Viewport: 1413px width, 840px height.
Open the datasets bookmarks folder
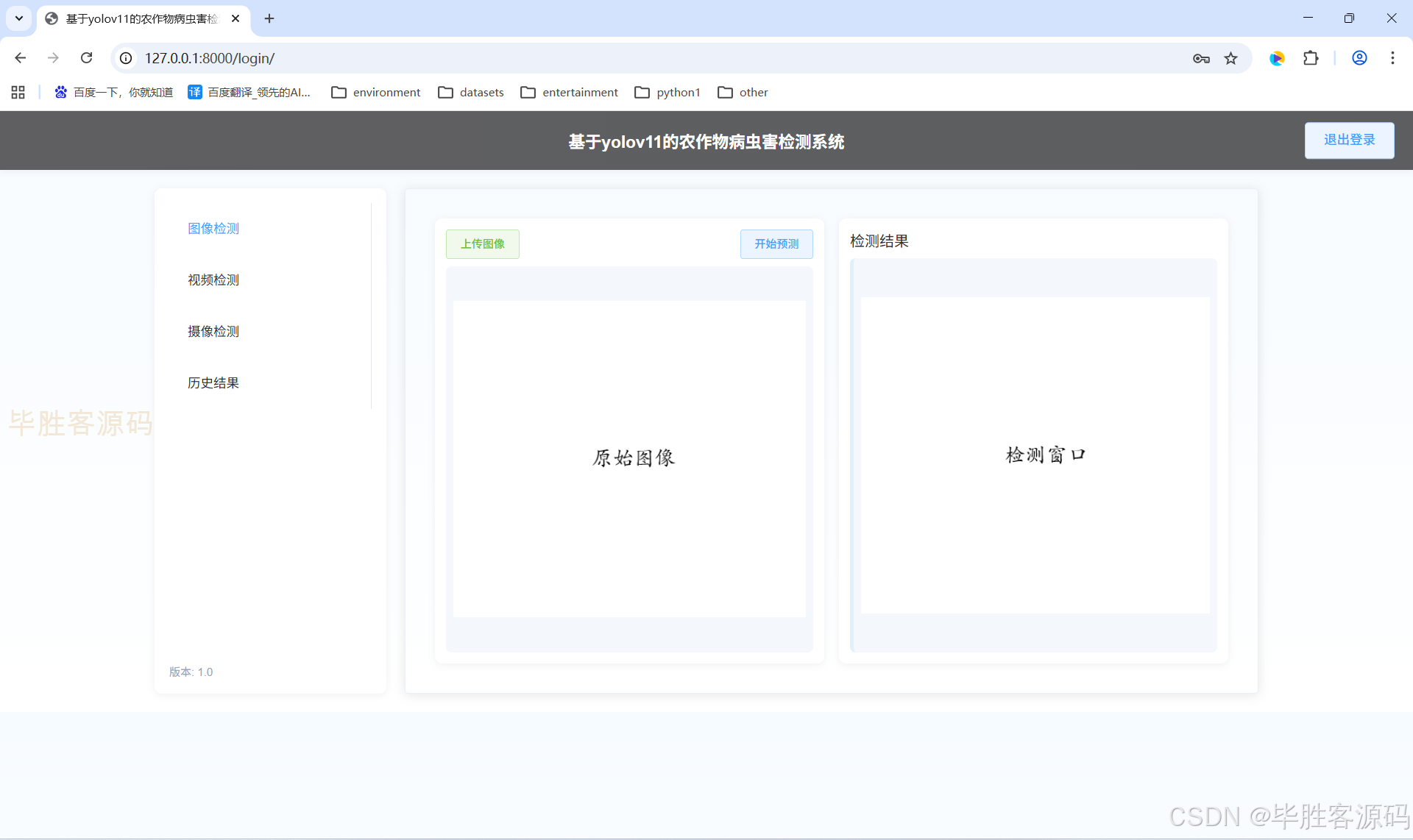[471, 92]
